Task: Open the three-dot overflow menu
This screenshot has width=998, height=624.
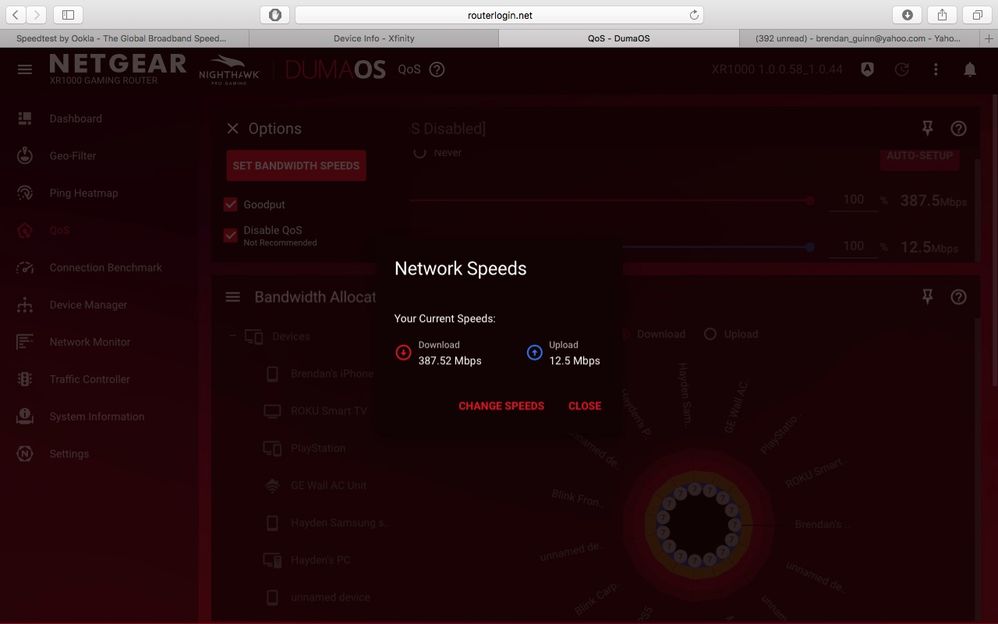Action: [x=935, y=69]
